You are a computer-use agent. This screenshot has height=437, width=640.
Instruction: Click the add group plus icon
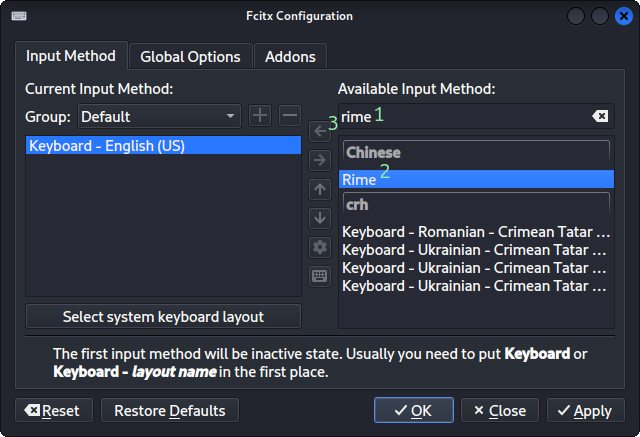pyautogui.click(x=260, y=116)
